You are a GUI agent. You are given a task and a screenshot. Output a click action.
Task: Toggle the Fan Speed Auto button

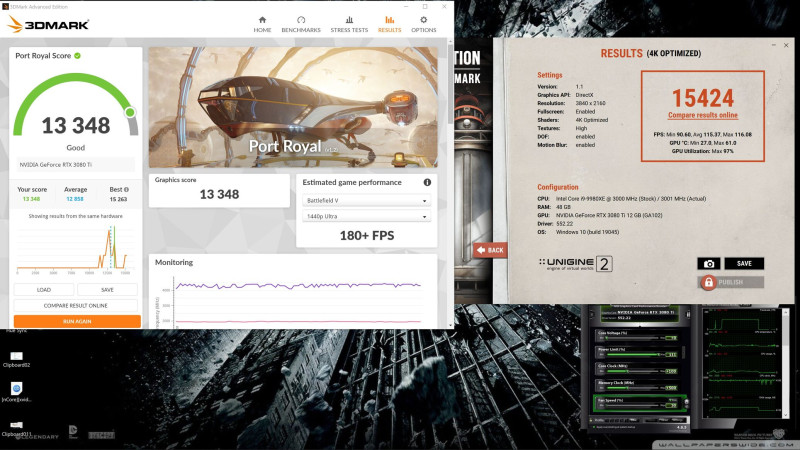point(673,400)
